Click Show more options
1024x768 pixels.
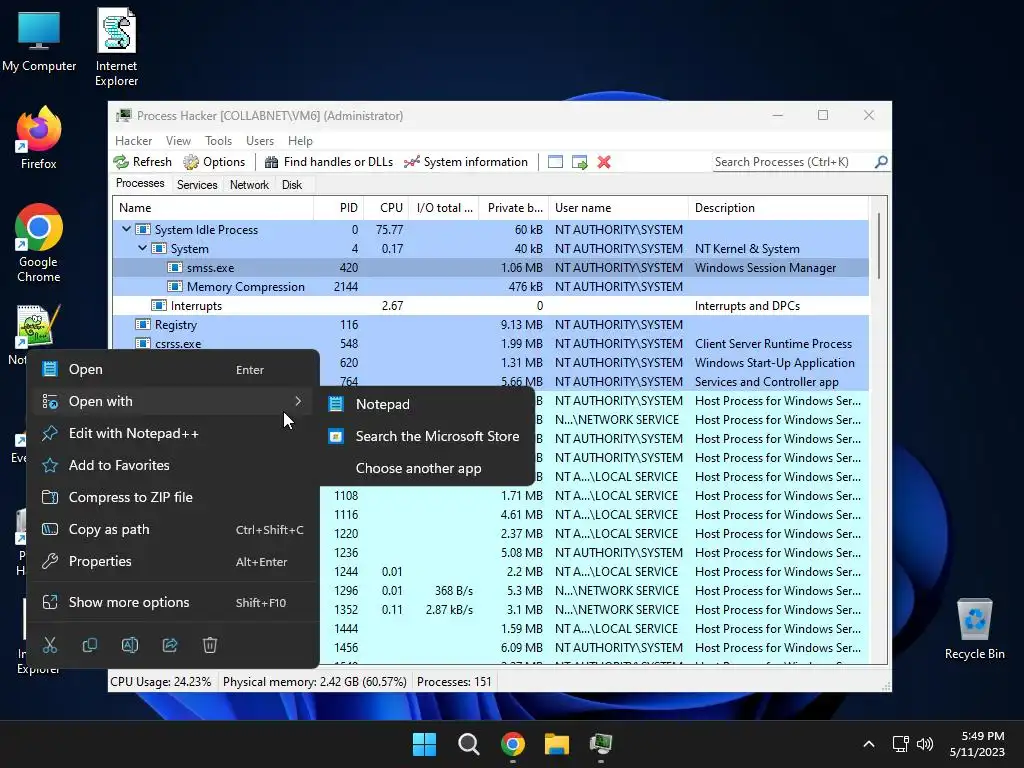point(175,602)
